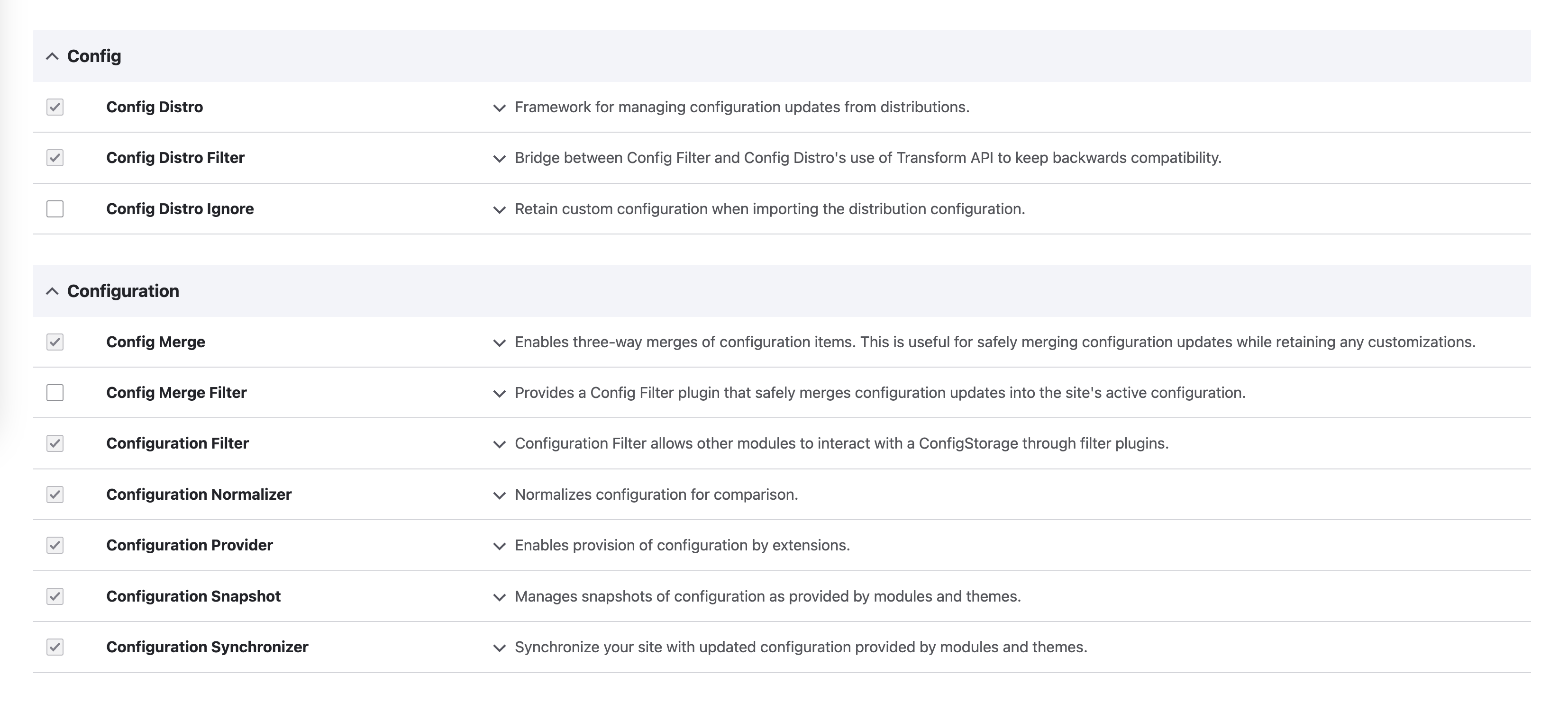Viewport: 1568px width, 702px height.
Task: Enable the Config Merge Filter module
Action: click(x=55, y=393)
